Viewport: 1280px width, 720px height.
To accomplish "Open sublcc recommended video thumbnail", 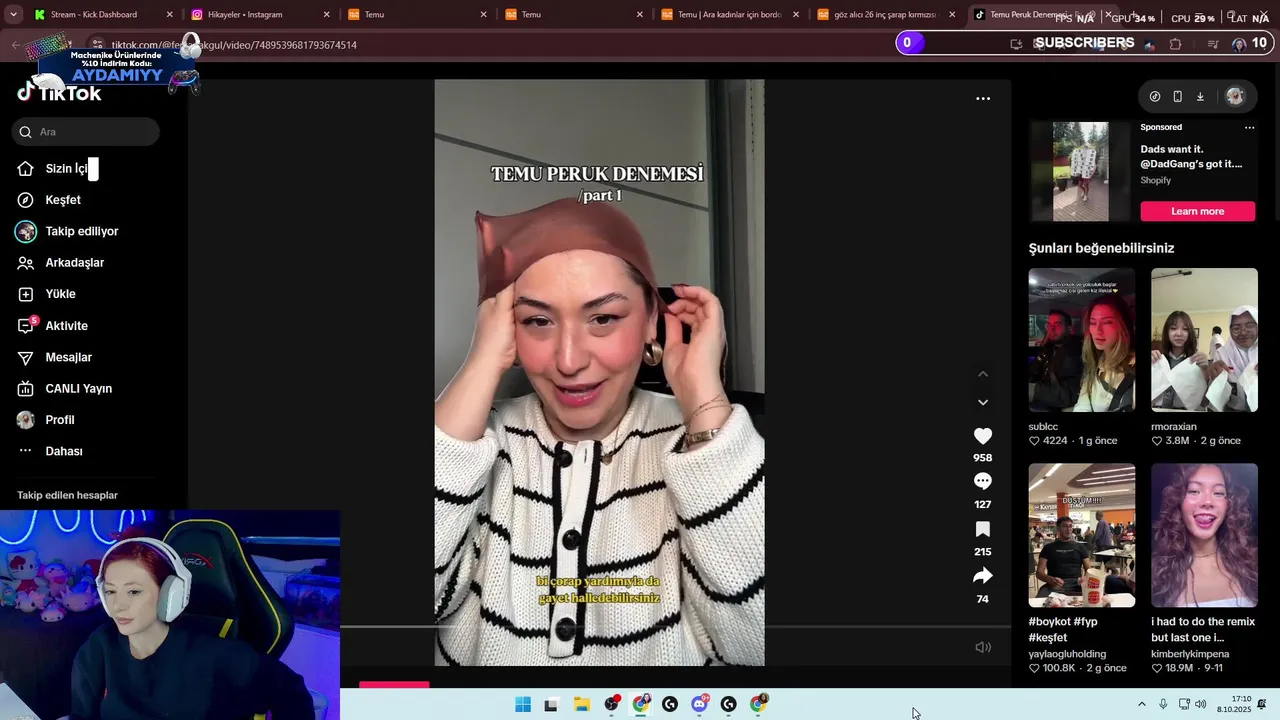I will 1082,340.
